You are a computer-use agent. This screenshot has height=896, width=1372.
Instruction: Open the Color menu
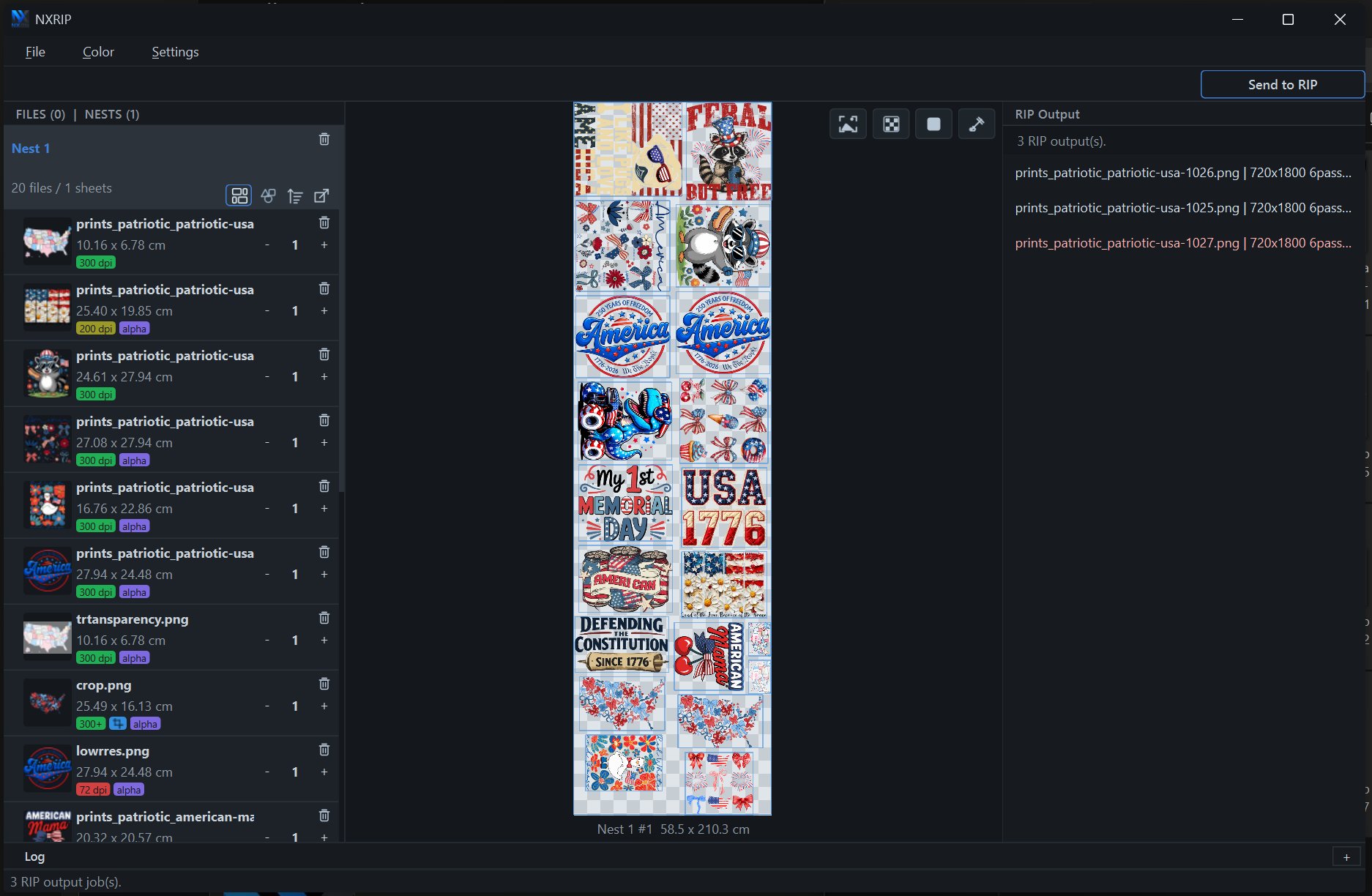(x=98, y=52)
